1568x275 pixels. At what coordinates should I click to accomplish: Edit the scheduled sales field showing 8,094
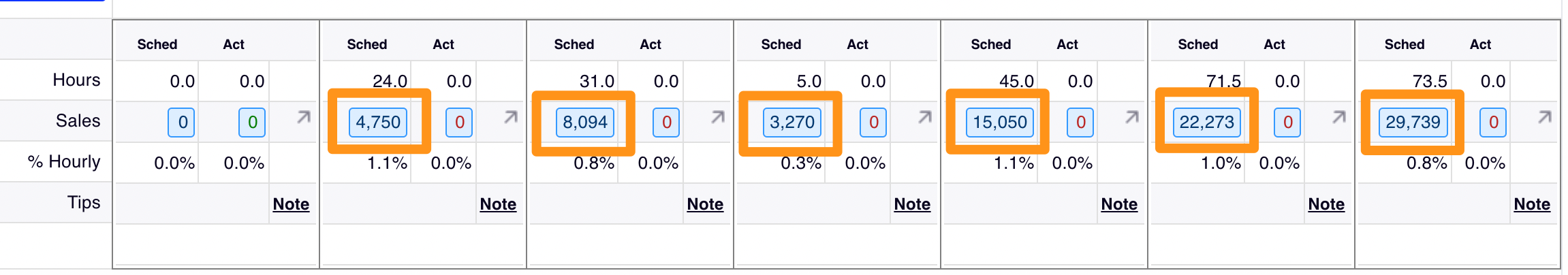[x=584, y=123]
